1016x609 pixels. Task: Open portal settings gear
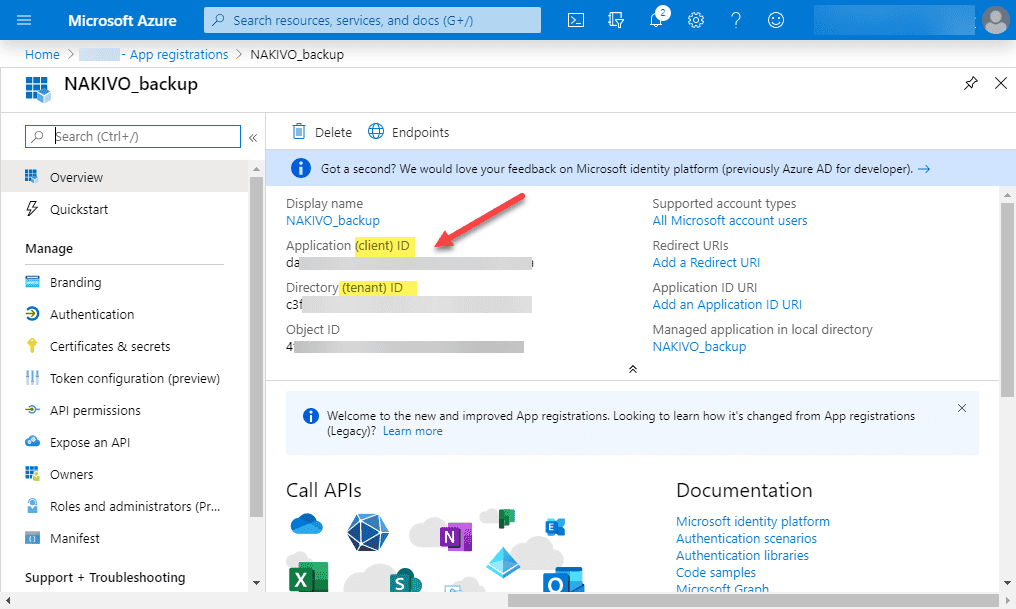pos(696,20)
